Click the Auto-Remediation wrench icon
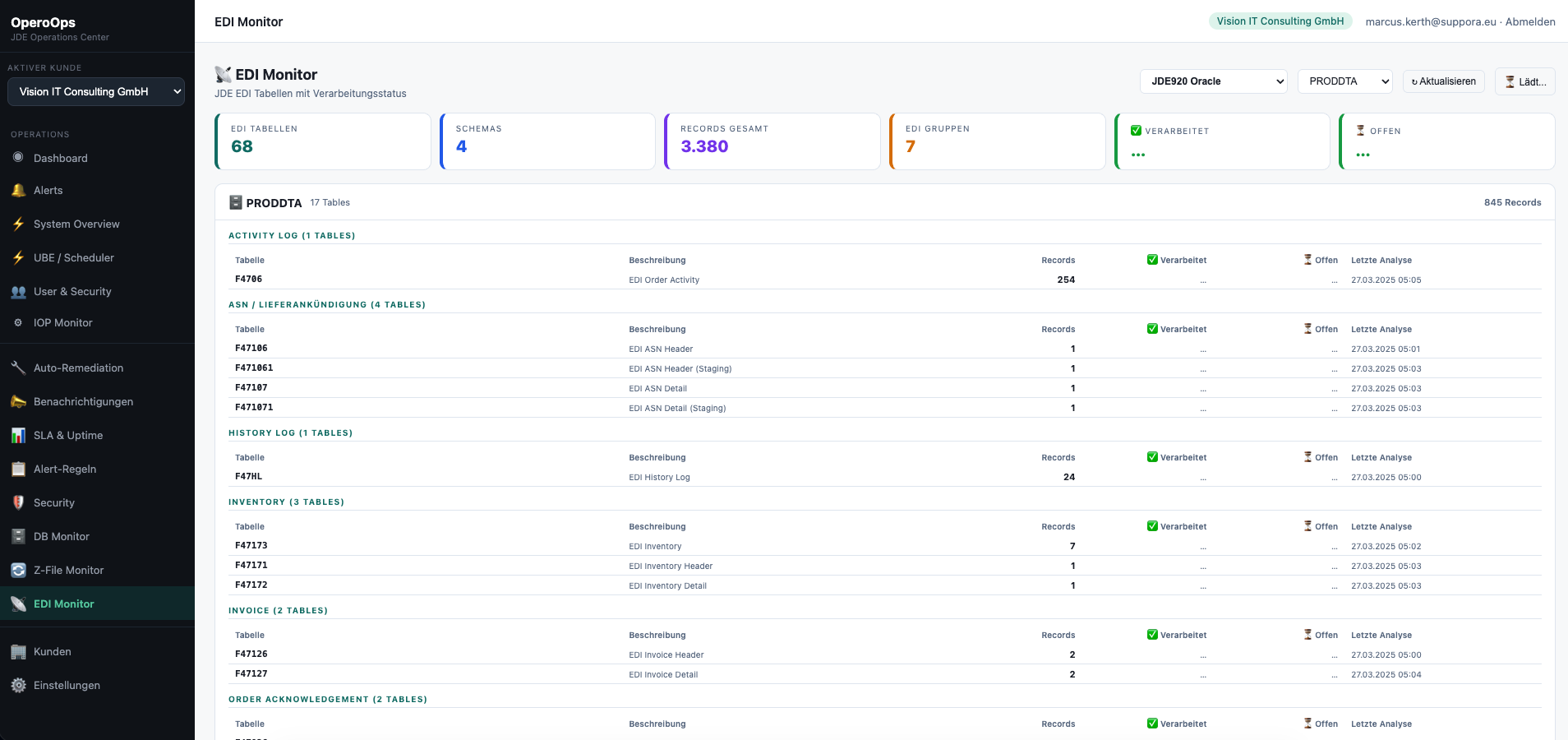This screenshot has width=1568, height=740. point(18,368)
